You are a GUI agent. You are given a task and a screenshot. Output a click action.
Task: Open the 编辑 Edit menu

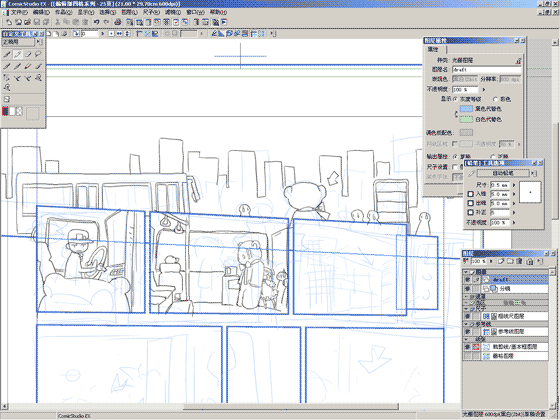(x=41, y=12)
